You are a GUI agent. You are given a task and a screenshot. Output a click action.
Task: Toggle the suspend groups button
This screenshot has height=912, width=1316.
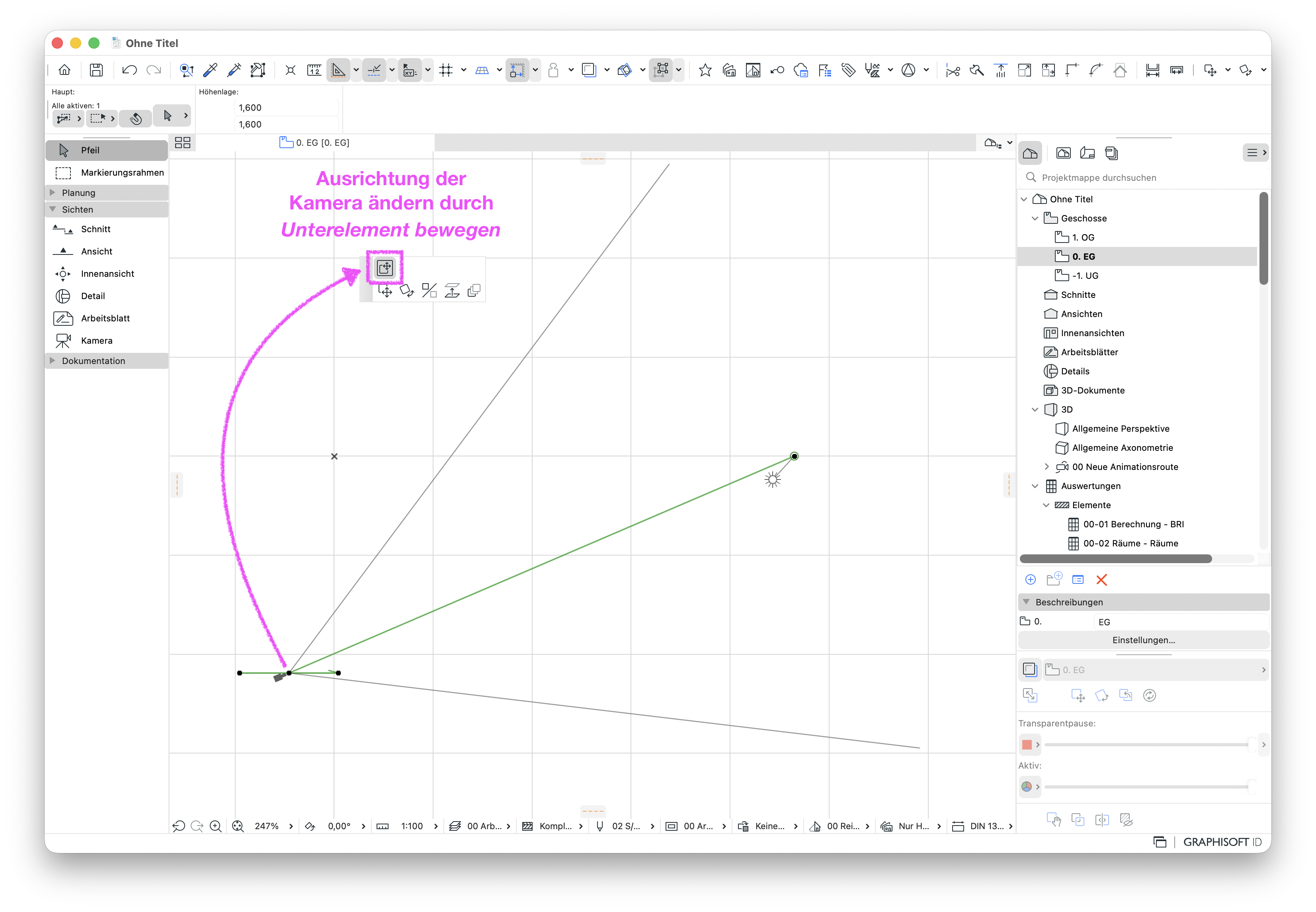click(x=661, y=70)
